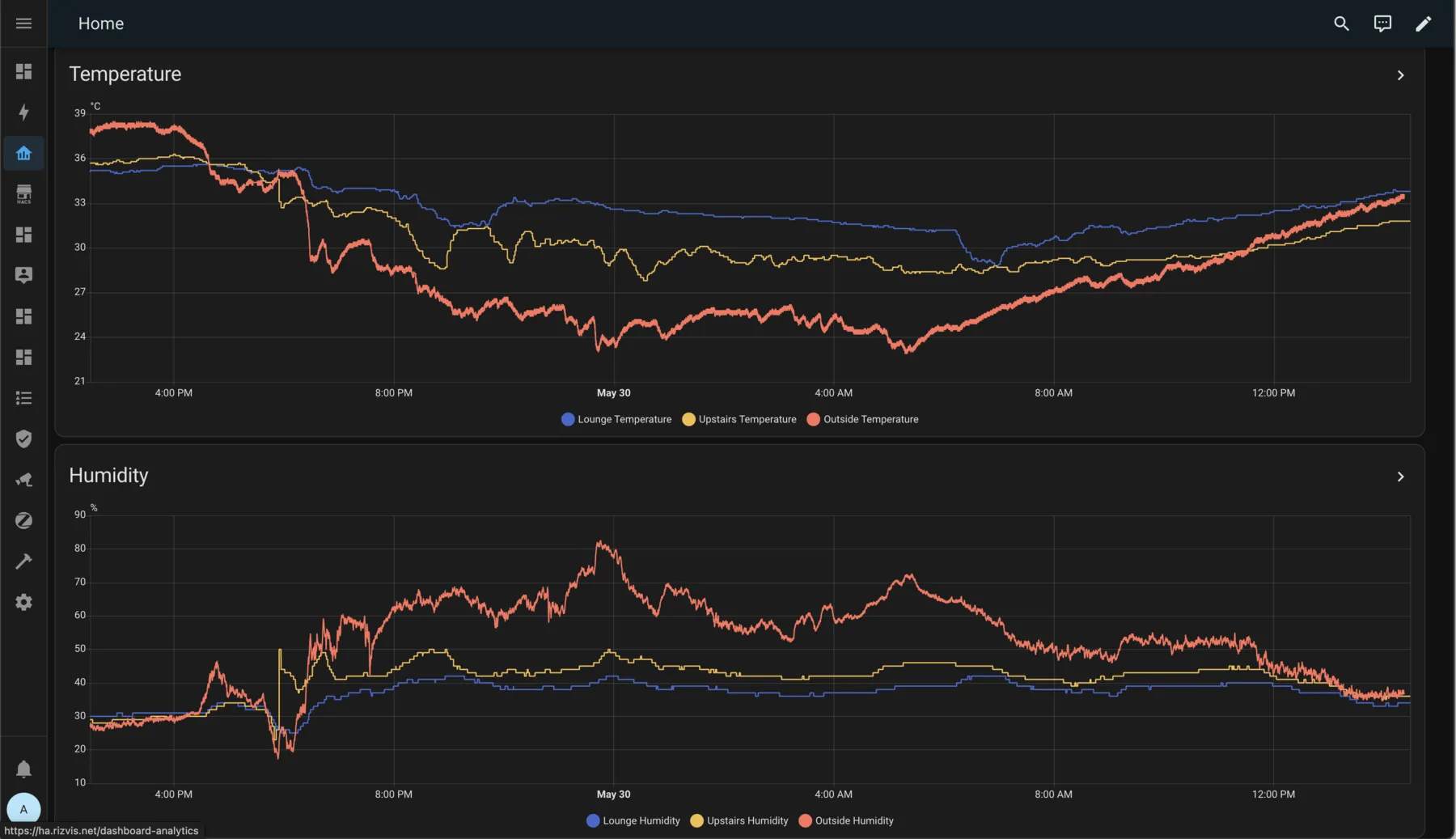Expand Humidity card via its chevron

point(1400,477)
